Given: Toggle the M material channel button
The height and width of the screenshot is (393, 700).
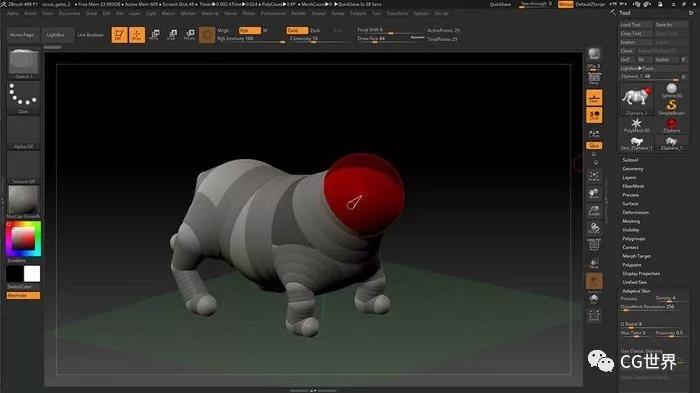Looking at the screenshot, I should click(265, 30).
